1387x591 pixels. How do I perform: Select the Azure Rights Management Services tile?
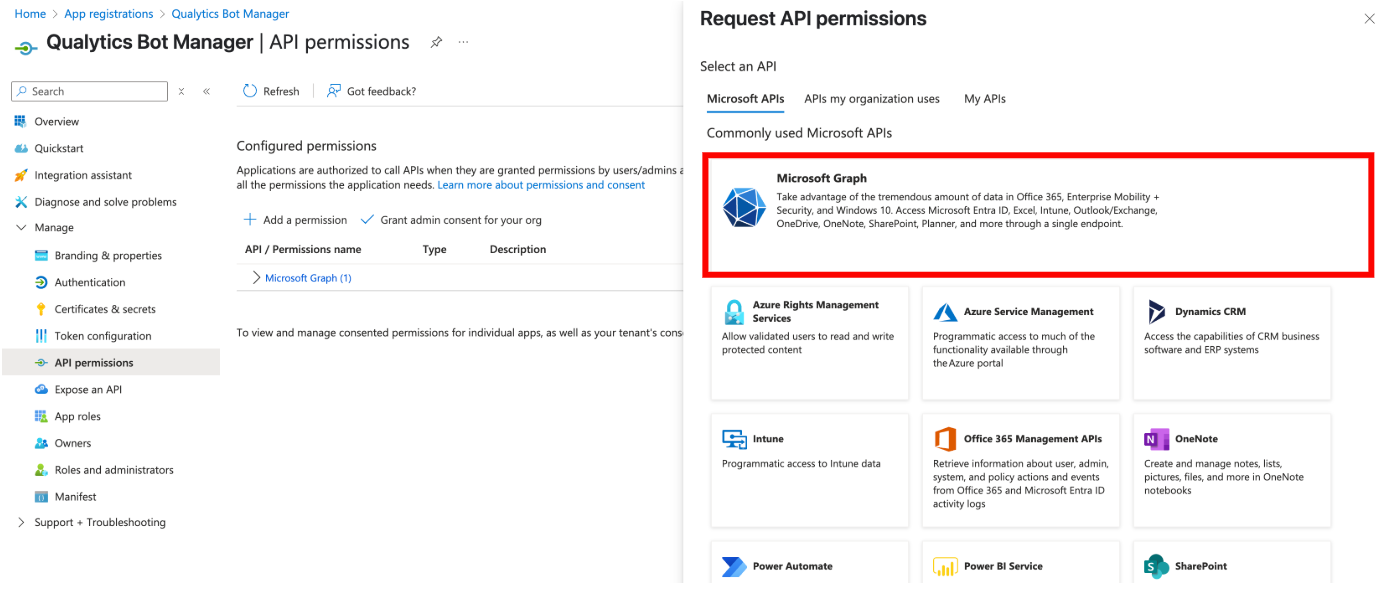(809, 340)
